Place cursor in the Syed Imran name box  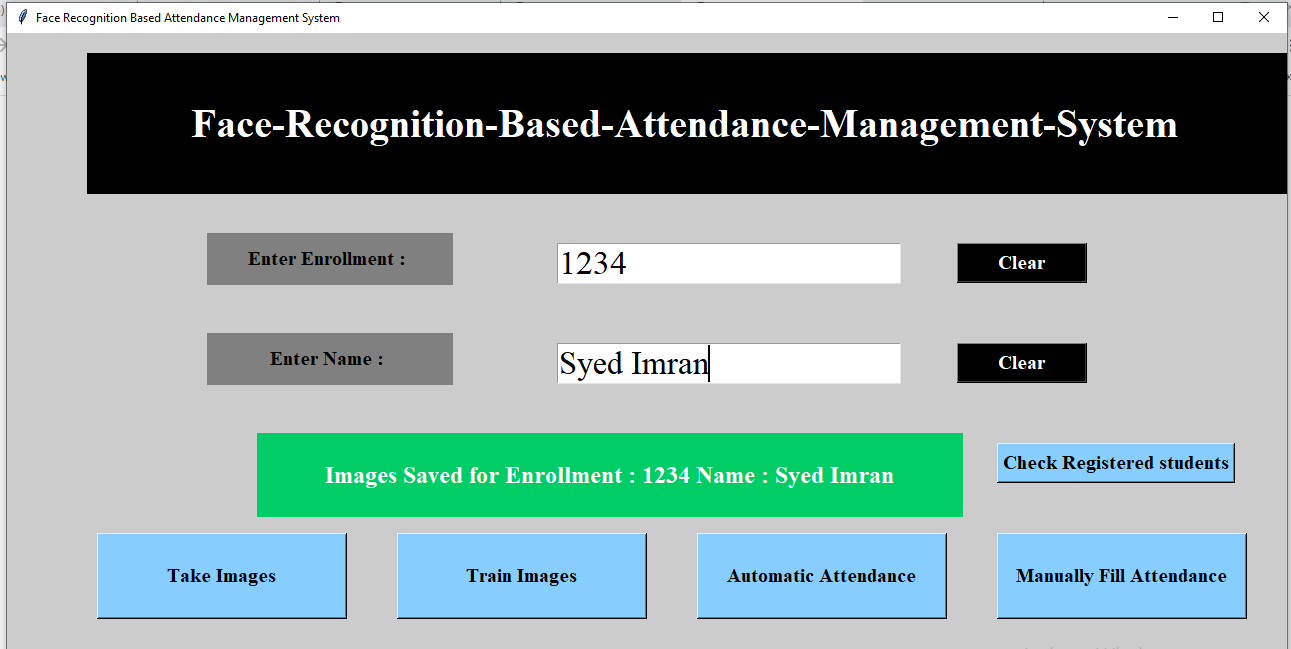[728, 363]
